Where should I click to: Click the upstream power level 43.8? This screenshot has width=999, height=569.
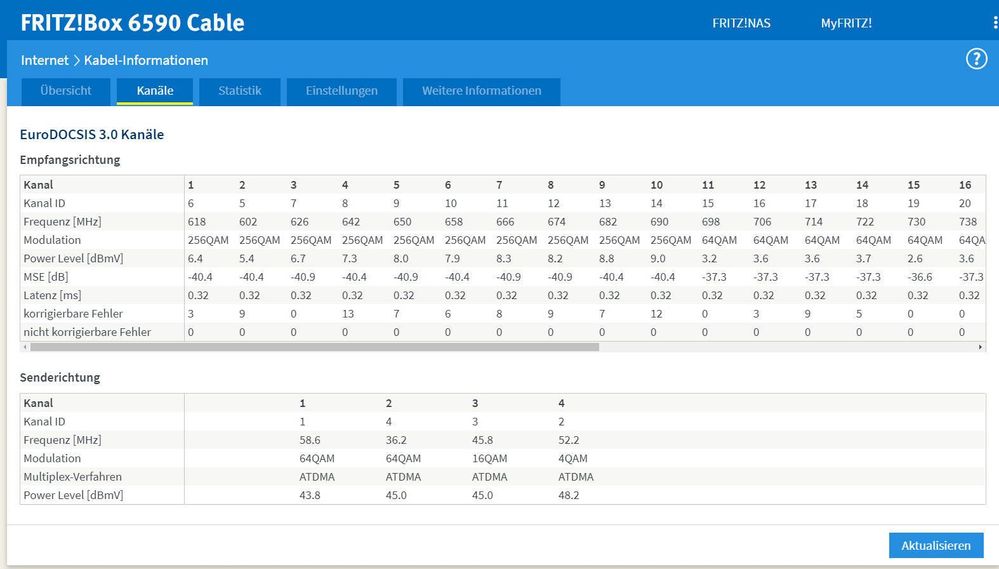[x=310, y=495]
